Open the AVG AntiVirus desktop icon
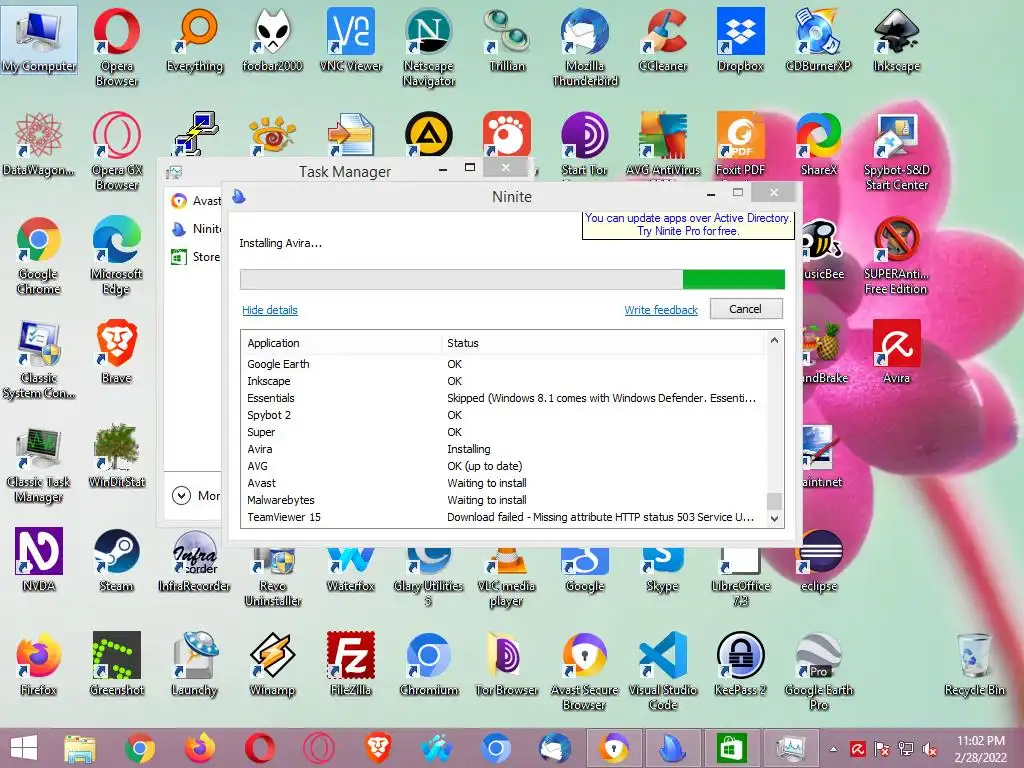Viewport: 1024px width, 768px height. pyautogui.click(x=663, y=144)
